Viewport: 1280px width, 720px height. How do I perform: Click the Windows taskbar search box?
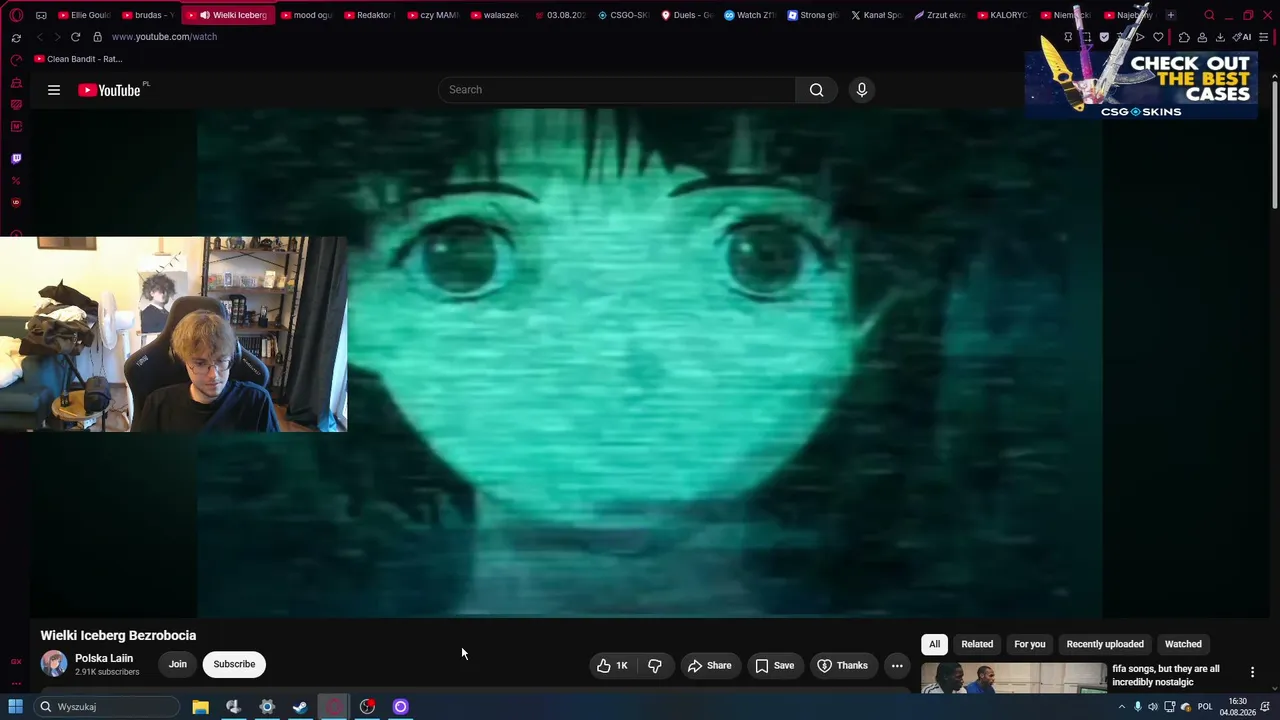[106, 707]
